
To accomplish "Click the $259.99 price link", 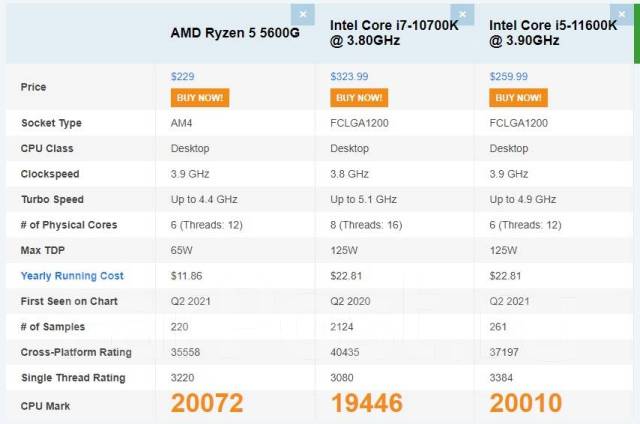I will [x=509, y=76].
